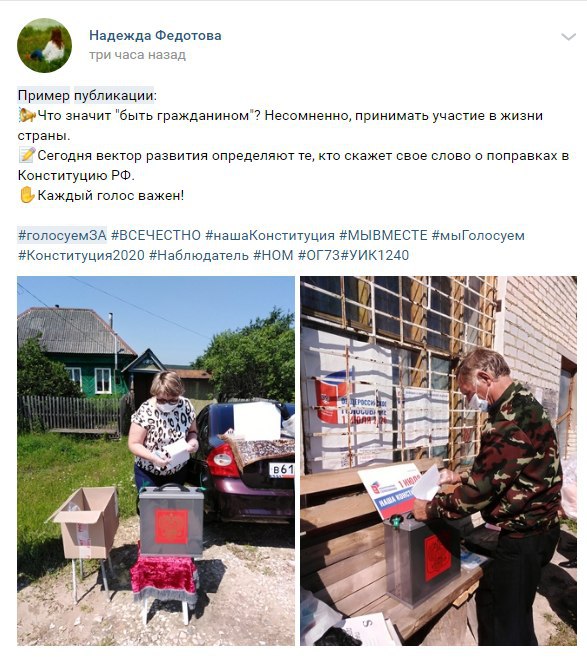
Task: Open hashtag #мыГолосуем
Action: click(x=478, y=235)
